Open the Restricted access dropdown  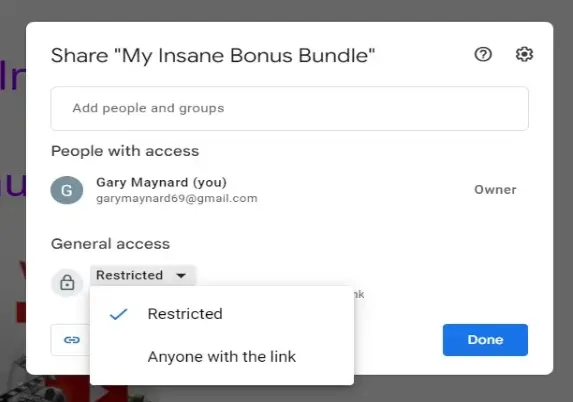(143, 275)
